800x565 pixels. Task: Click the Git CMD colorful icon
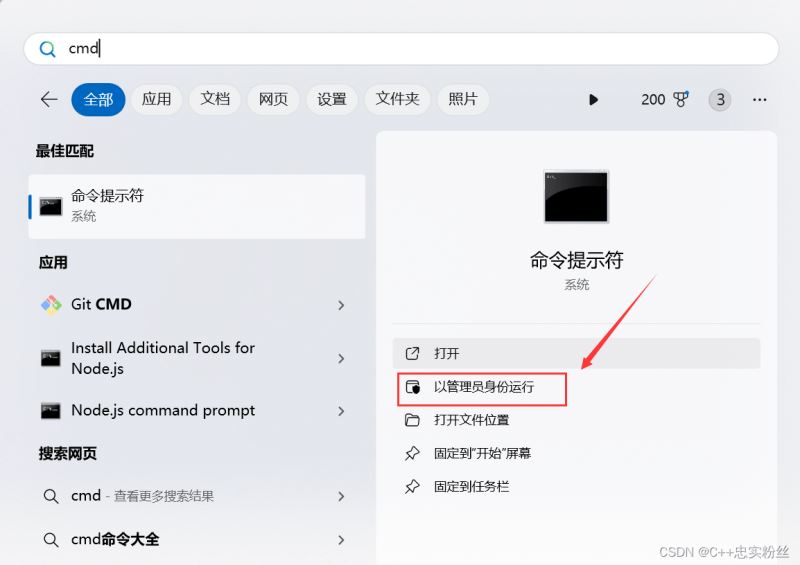coord(51,305)
